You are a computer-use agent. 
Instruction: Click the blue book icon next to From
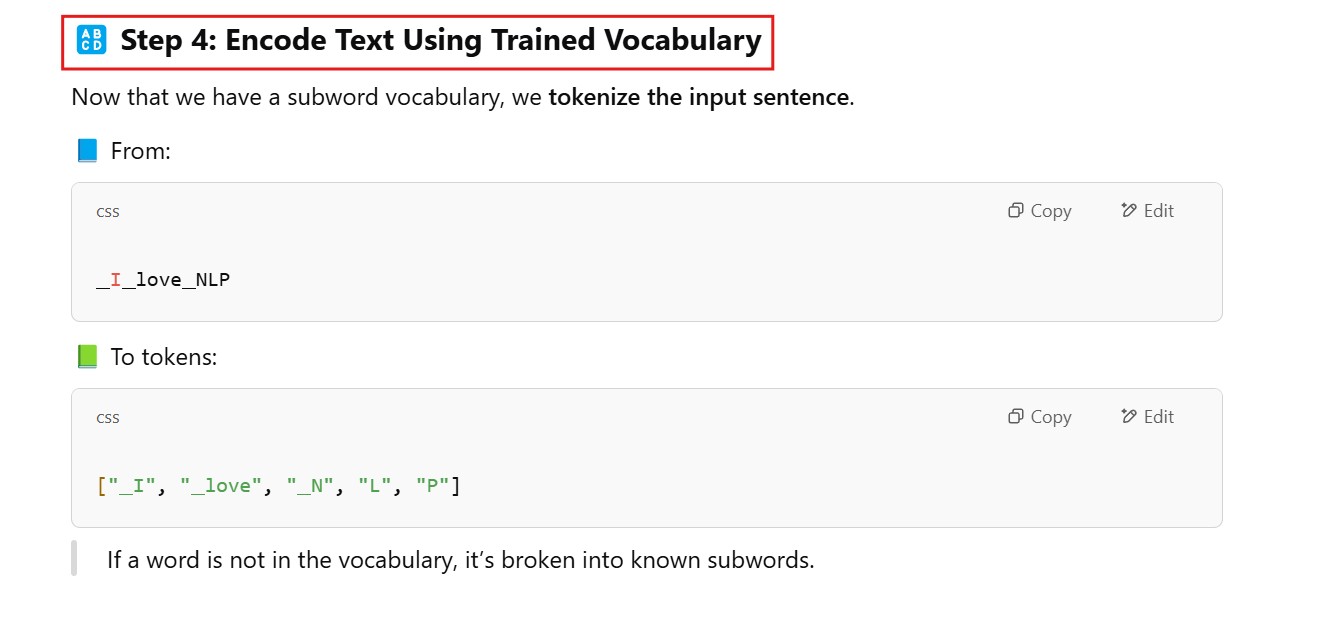coord(88,151)
